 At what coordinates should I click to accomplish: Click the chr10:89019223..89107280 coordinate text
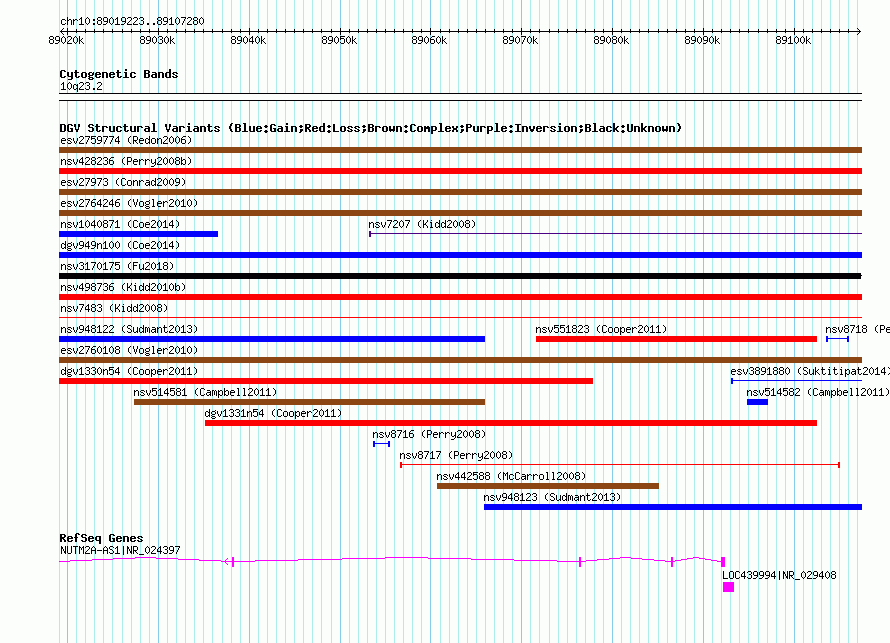click(132, 21)
